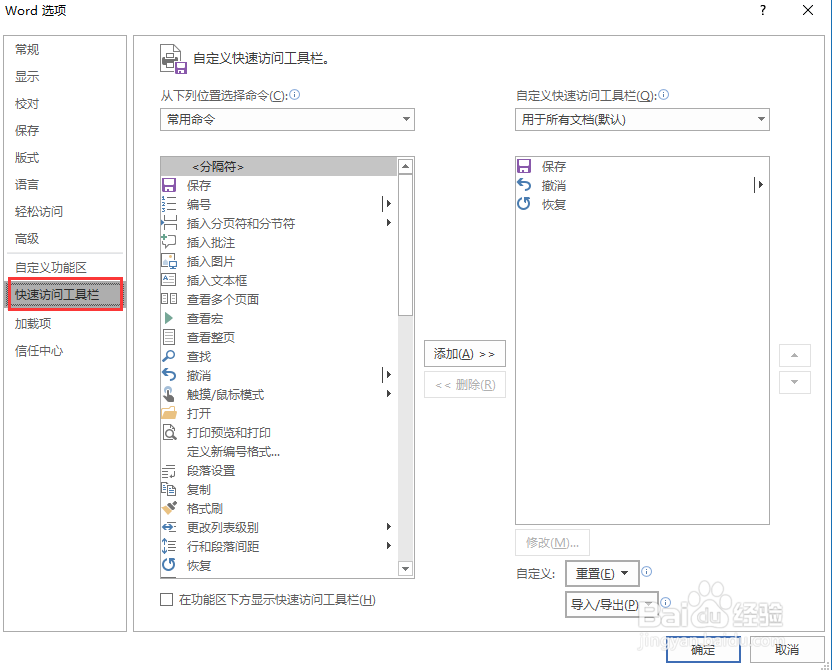Select the 插入文本框 text box icon
Image resolution: width=832 pixels, height=670 pixels.
pos(169,280)
